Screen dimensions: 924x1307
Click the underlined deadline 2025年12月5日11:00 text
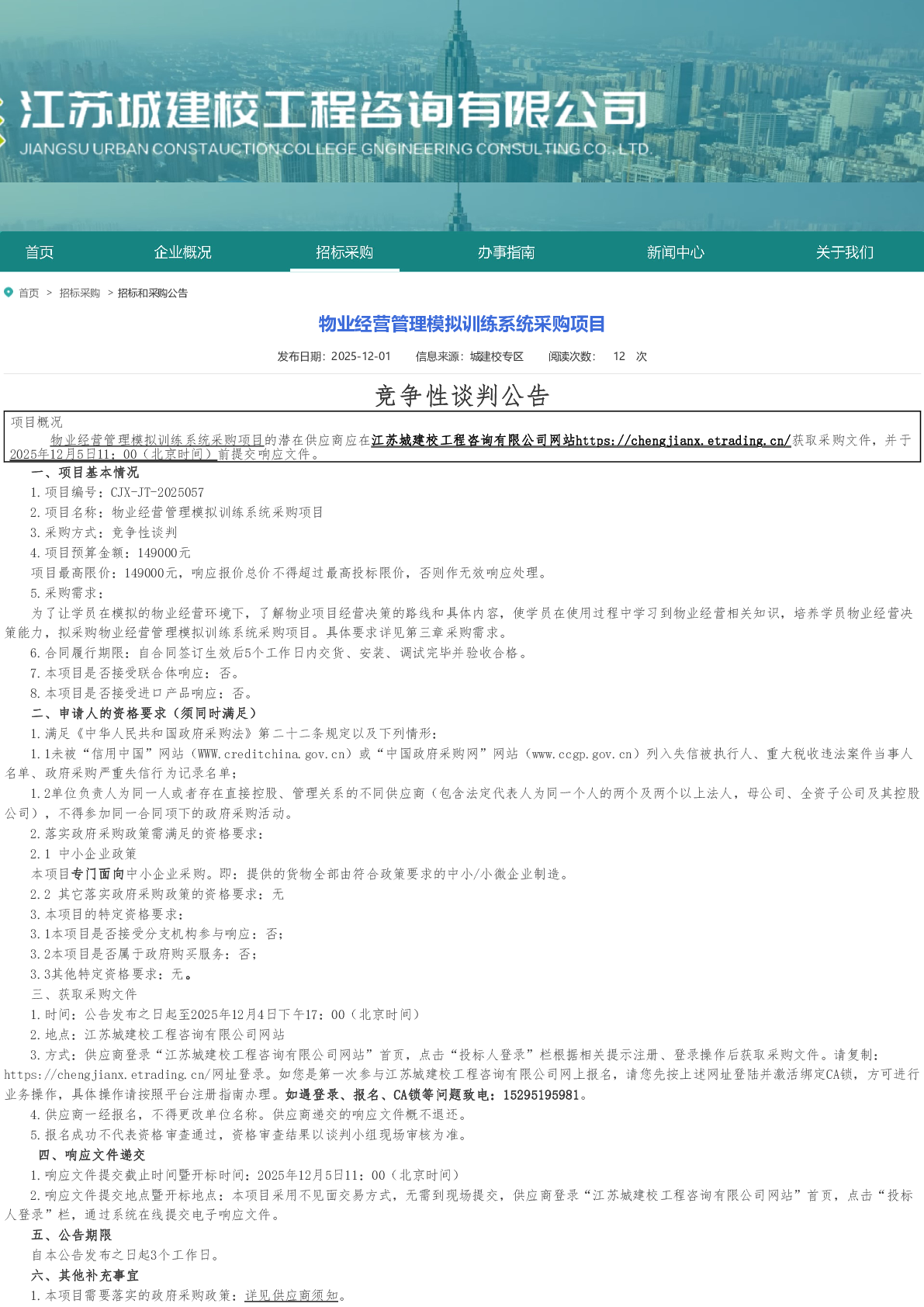point(112,455)
